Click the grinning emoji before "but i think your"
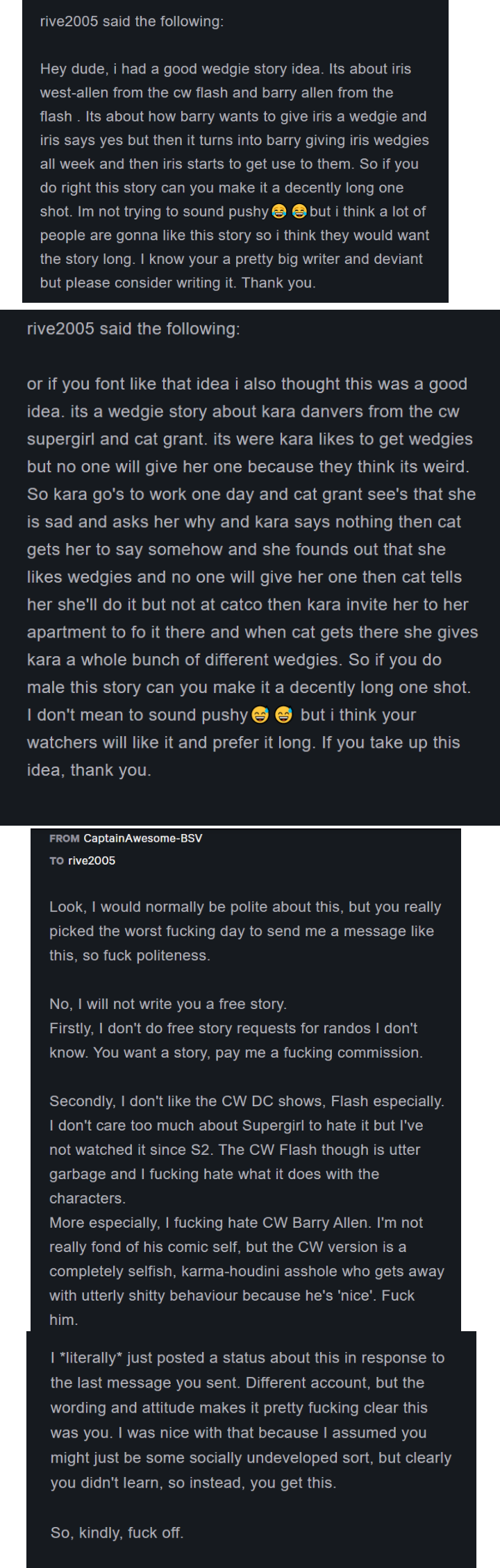 pyautogui.click(x=284, y=715)
